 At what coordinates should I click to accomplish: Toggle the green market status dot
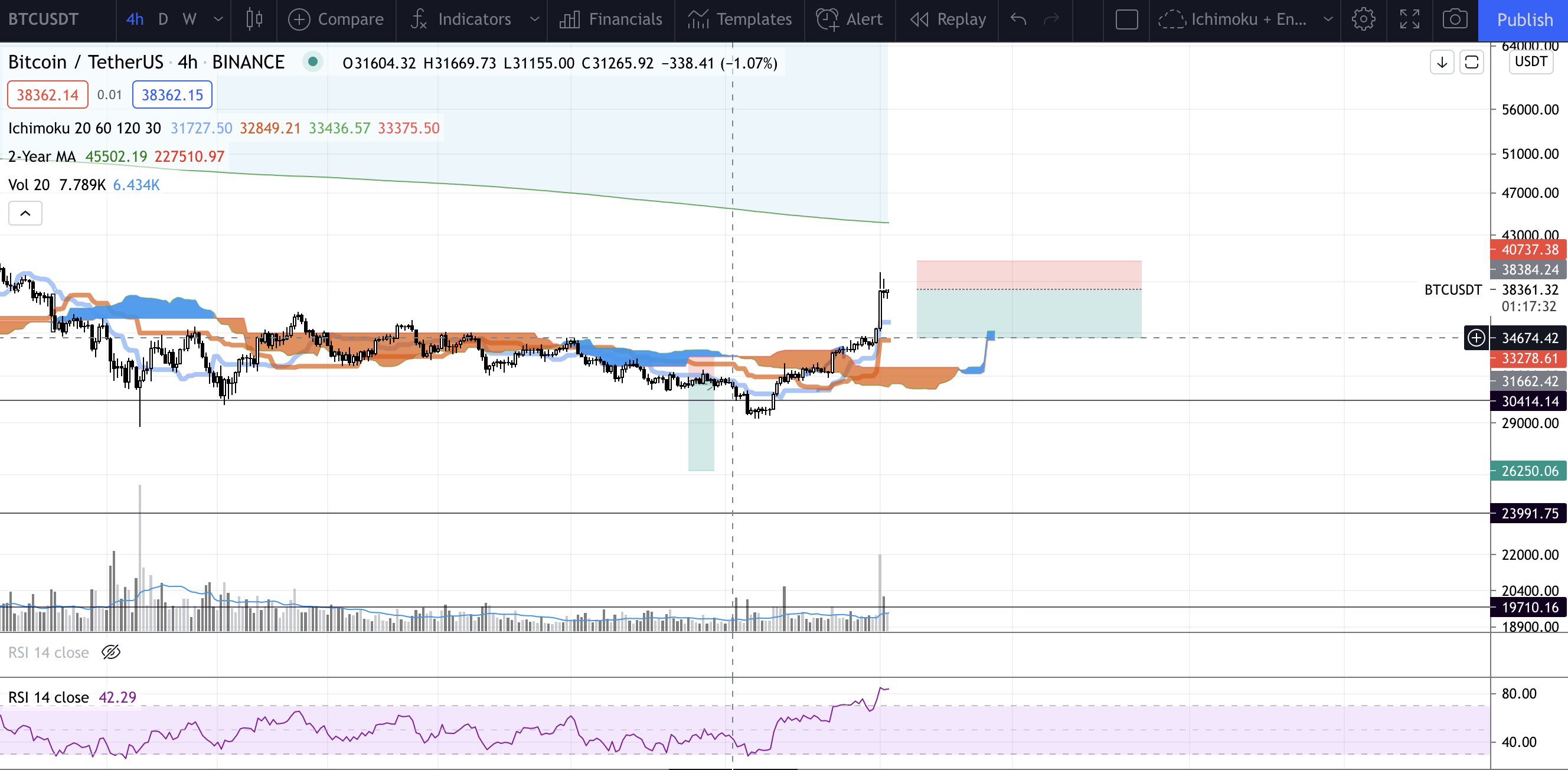313,61
